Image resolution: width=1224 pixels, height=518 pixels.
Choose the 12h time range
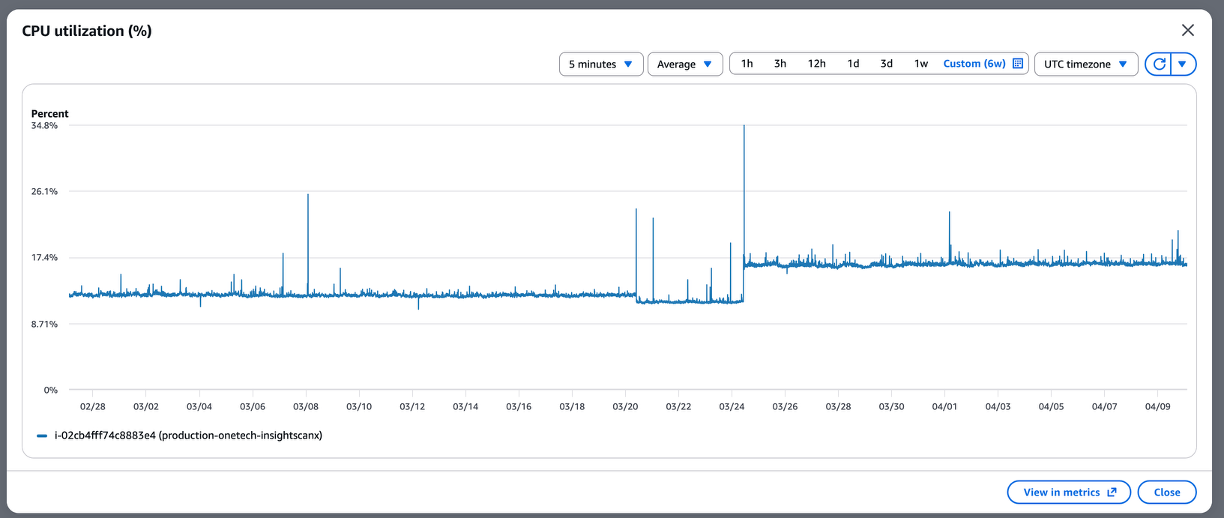[816, 64]
